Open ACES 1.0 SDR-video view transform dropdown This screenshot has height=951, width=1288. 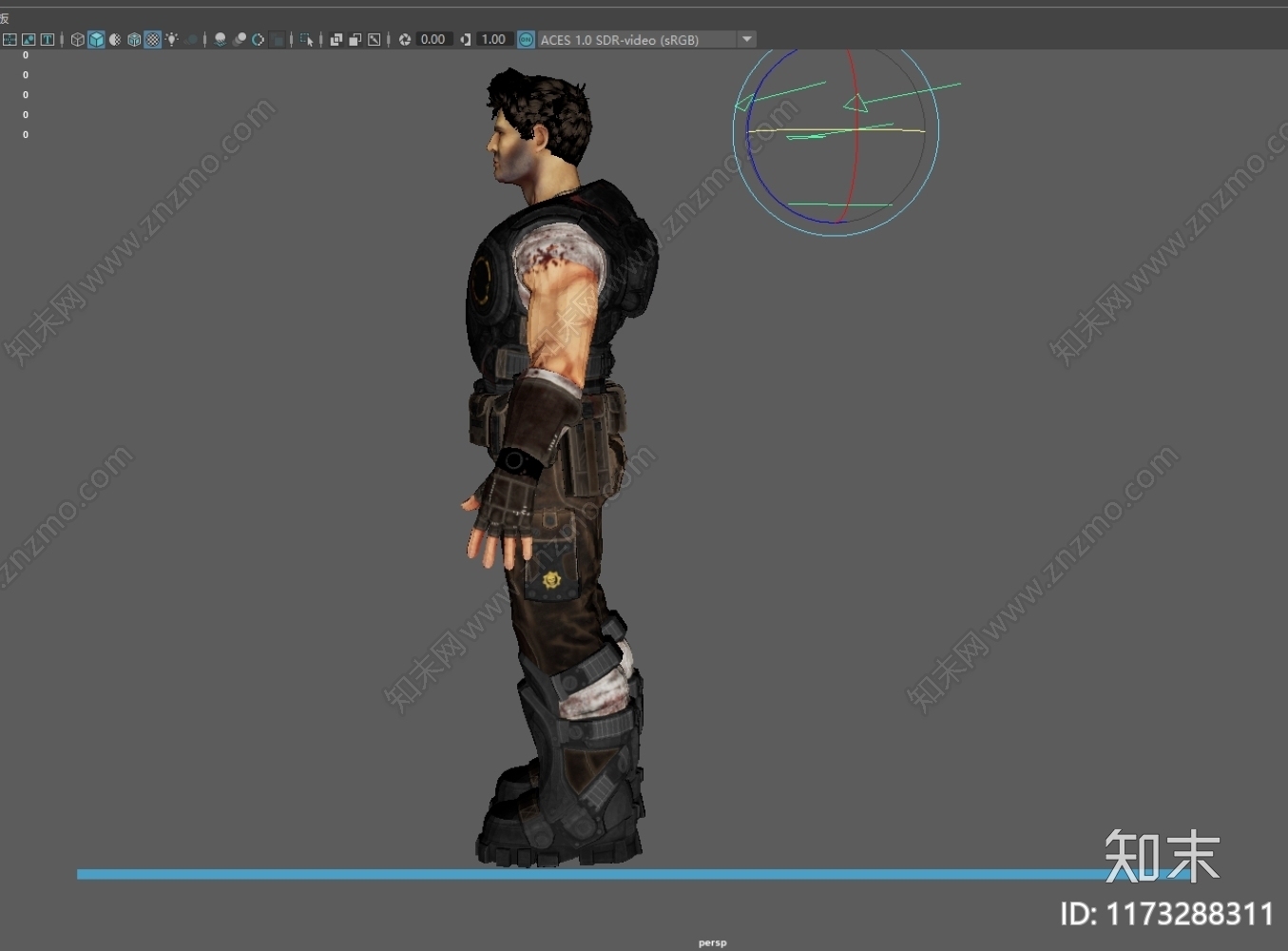(x=637, y=39)
